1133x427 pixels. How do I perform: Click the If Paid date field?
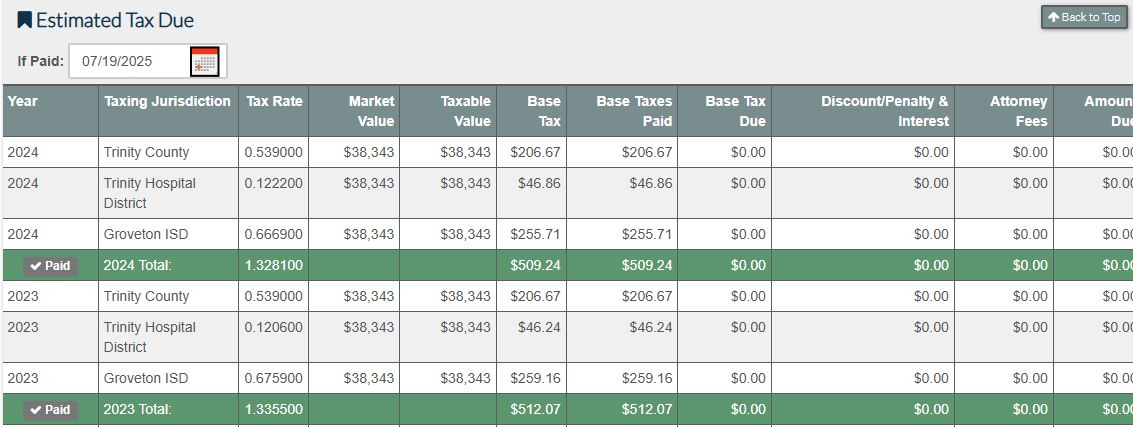pyautogui.click(x=128, y=61)
